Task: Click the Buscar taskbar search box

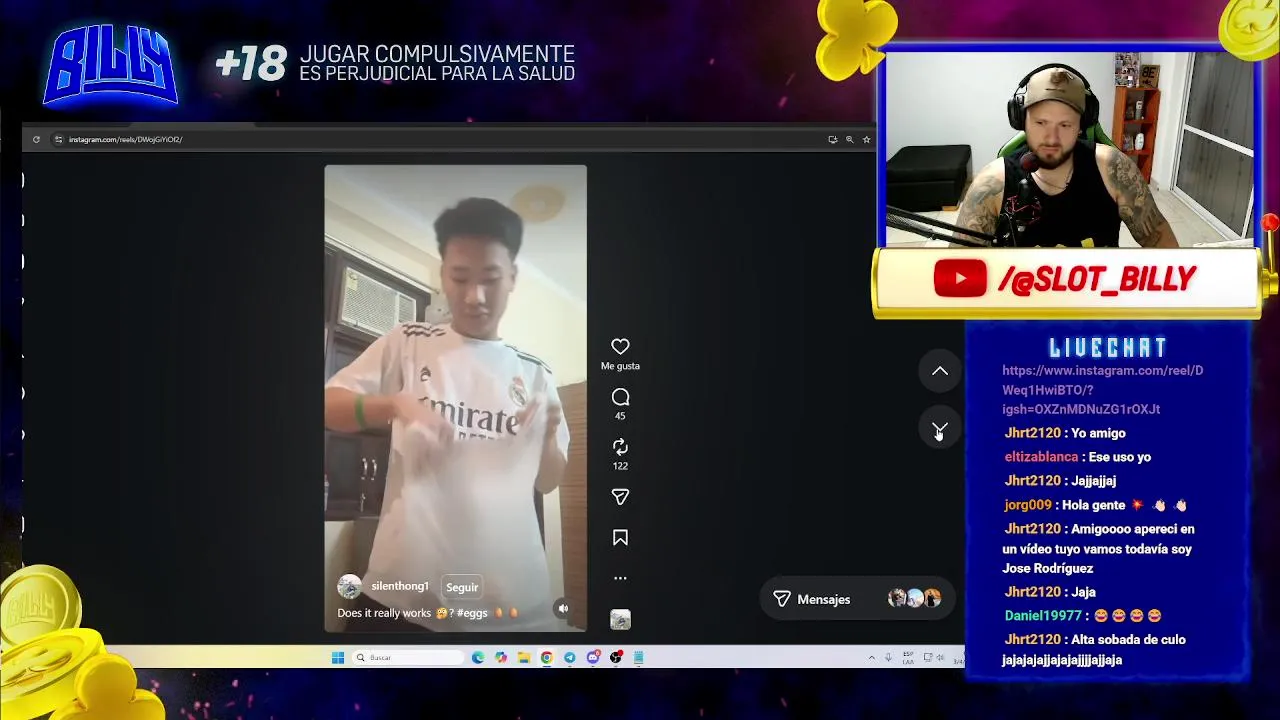Action: 408,657
